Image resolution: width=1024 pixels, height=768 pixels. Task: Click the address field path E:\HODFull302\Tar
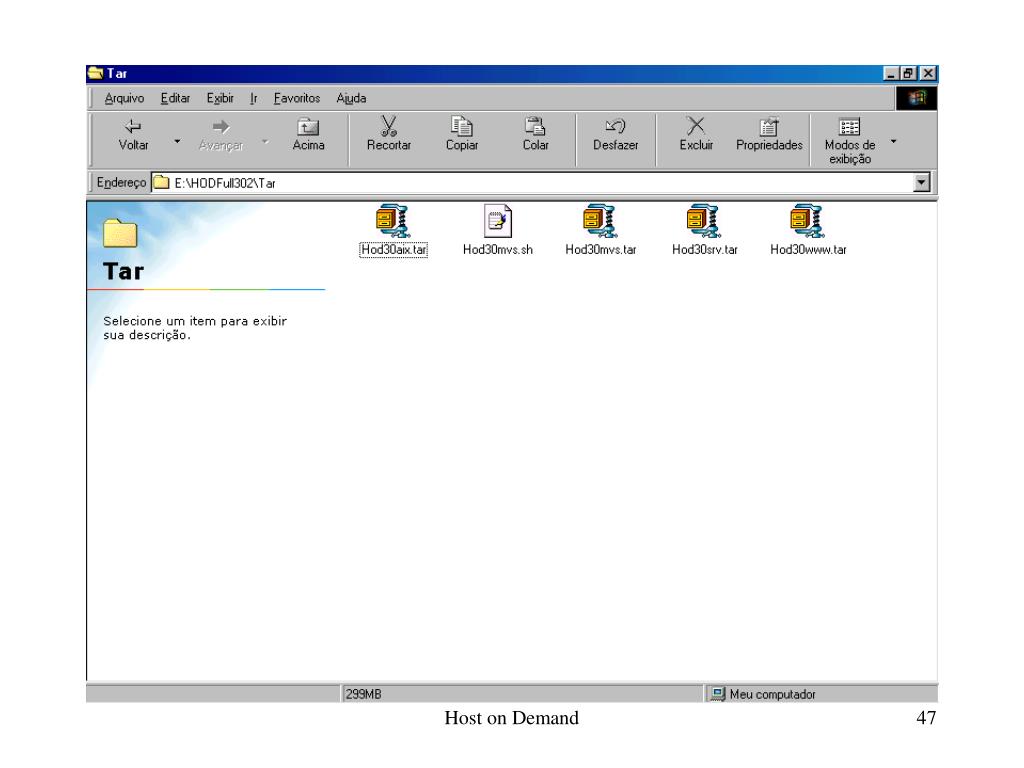coord(225,183)
